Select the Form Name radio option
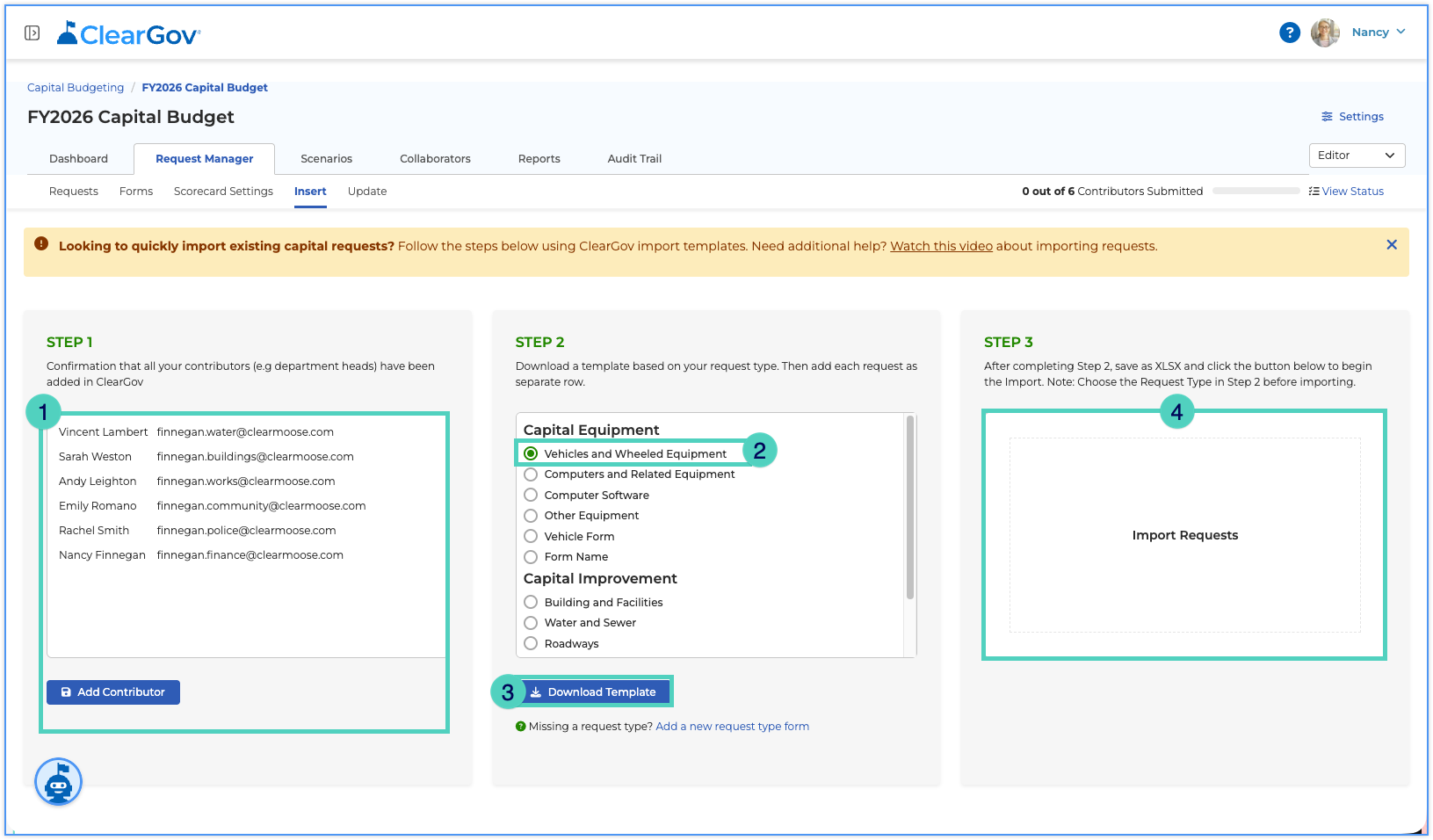Viewport: 1433px width, 840px height. coord(531,557)
